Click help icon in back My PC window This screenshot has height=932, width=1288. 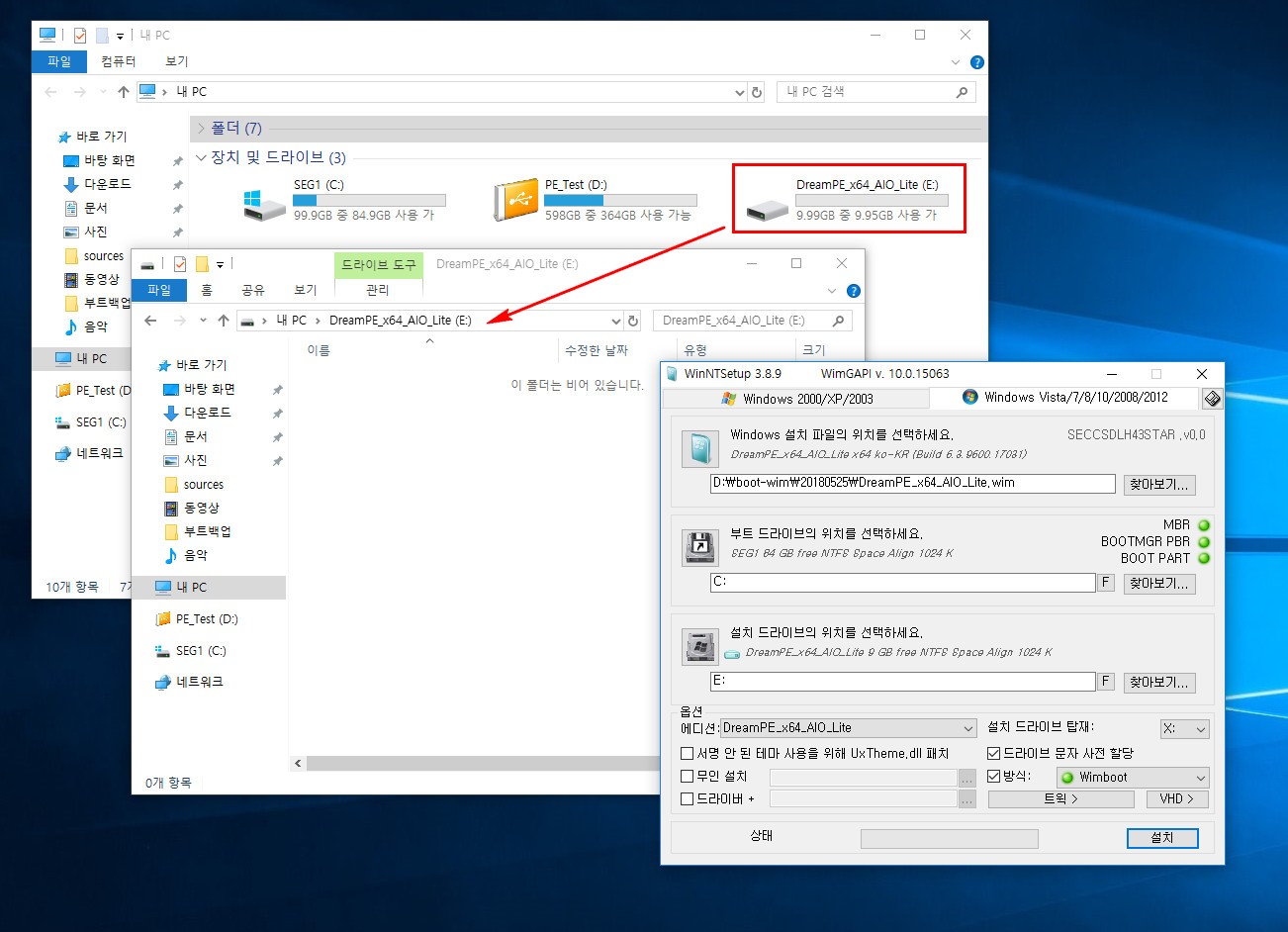tap(976, 61)
